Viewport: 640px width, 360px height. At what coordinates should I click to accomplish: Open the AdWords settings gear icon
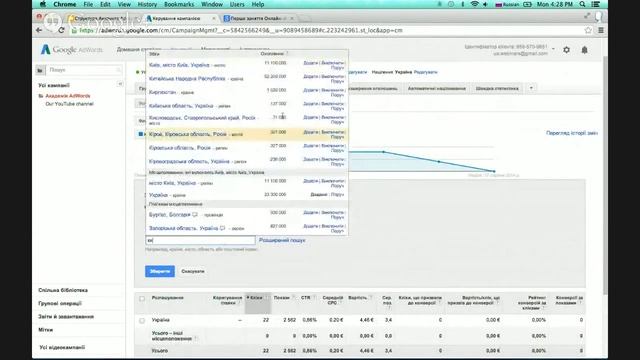567,50
